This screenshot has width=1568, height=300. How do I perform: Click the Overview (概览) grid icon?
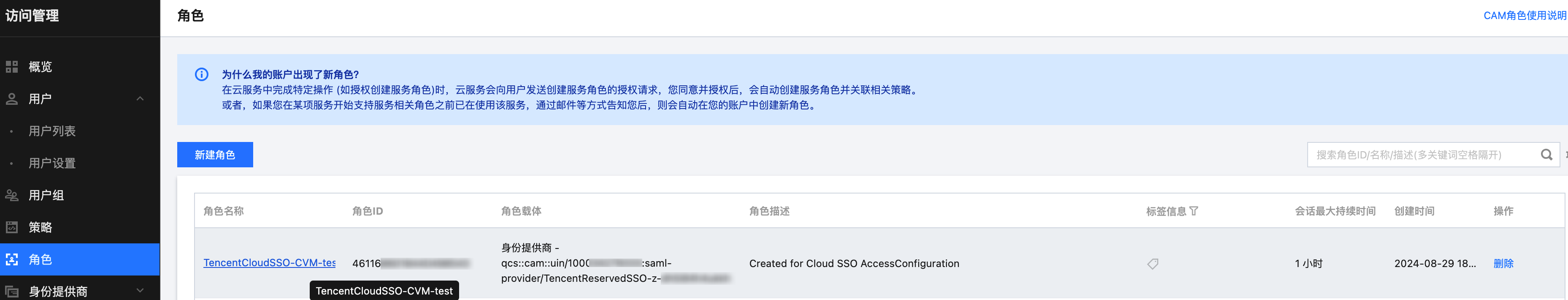11,67
